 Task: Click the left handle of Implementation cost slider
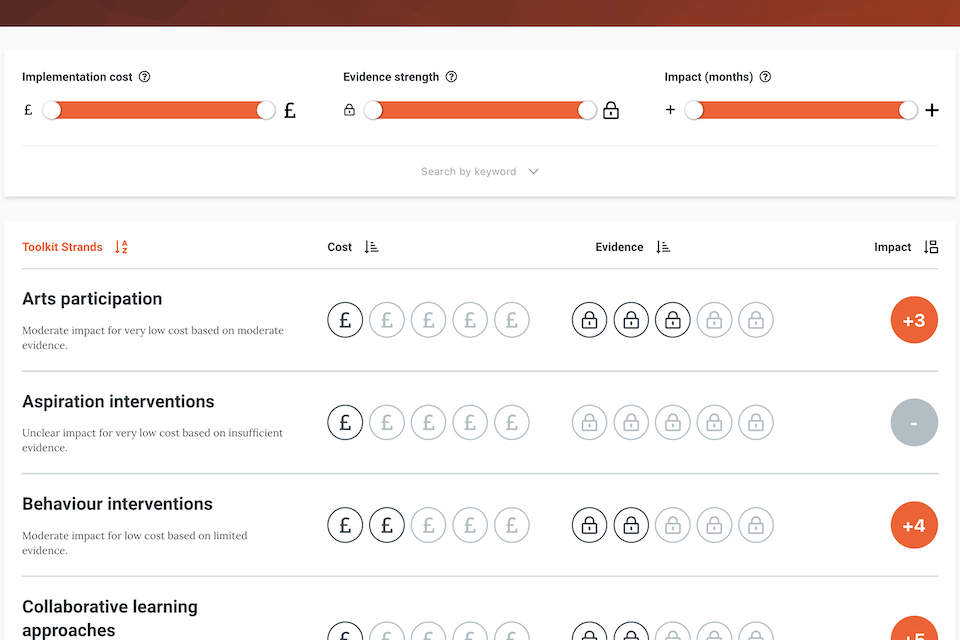[x=52, y=110]
